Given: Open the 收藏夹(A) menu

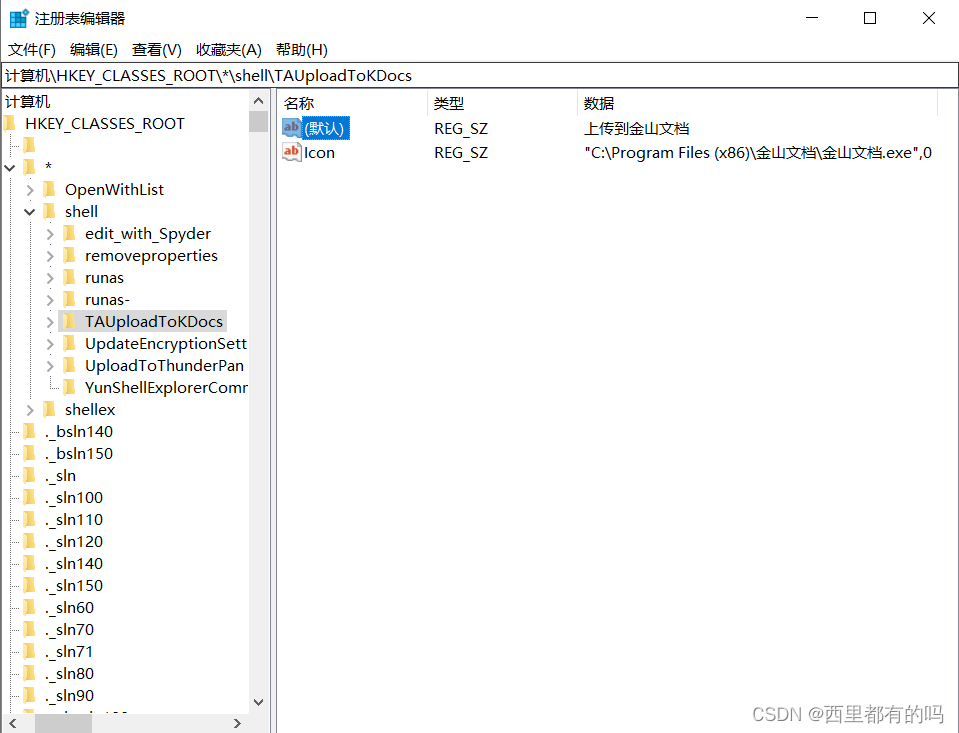Looking at the screenshot, I should point(229,50).
